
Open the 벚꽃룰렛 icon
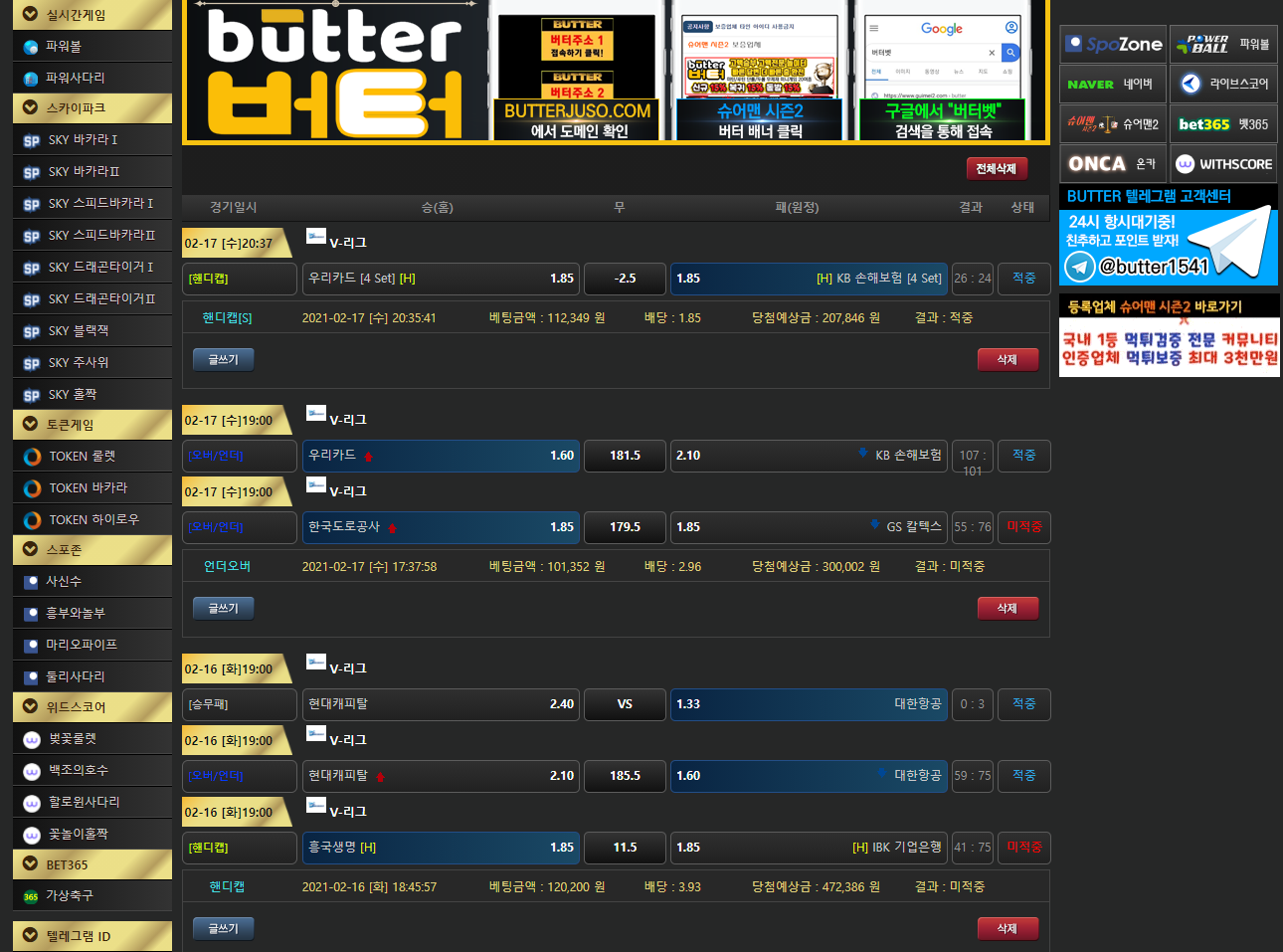click(x=32, y=739)
